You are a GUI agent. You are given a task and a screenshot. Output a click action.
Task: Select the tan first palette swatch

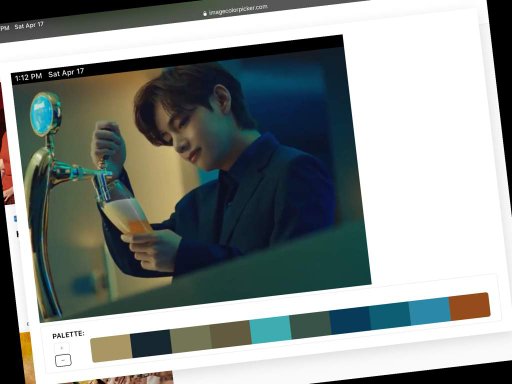pyautogui.click(x=111, y=348)
